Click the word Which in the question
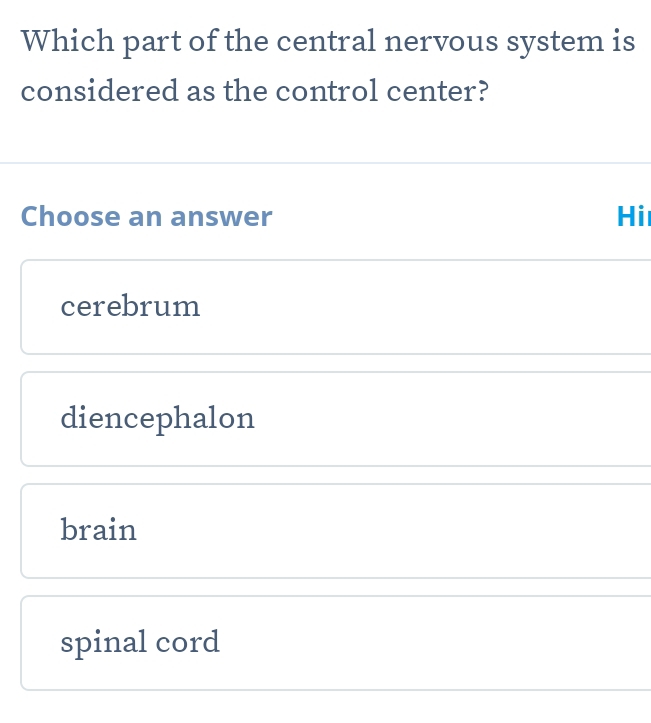This screenshot has width=651, height=723. tap(64, 42)
